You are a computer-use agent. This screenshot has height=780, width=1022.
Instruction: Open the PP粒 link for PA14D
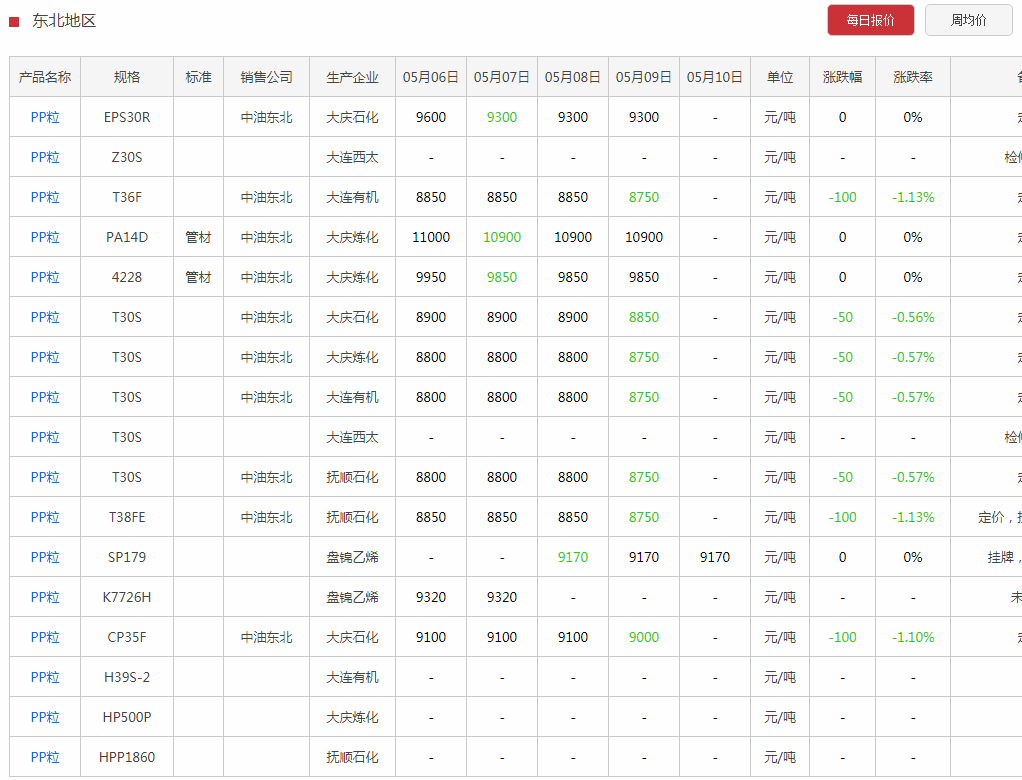45,237
